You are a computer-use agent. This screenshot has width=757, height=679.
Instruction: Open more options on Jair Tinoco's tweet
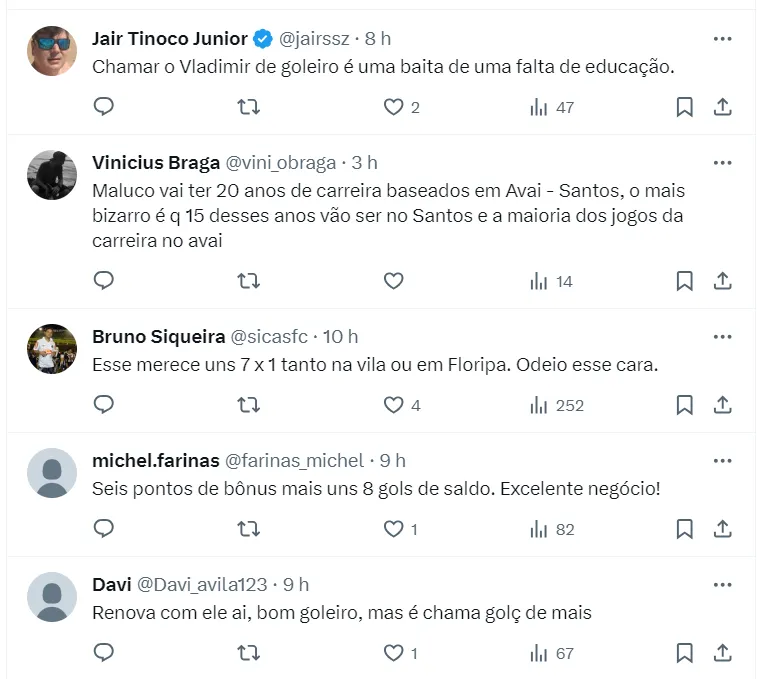pos(722,39)
